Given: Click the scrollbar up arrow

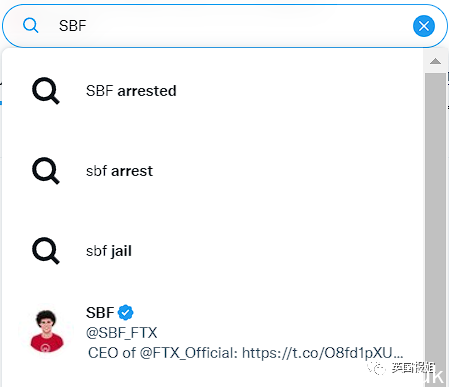Looking at the screenshot, I should (x=435, y=61).
